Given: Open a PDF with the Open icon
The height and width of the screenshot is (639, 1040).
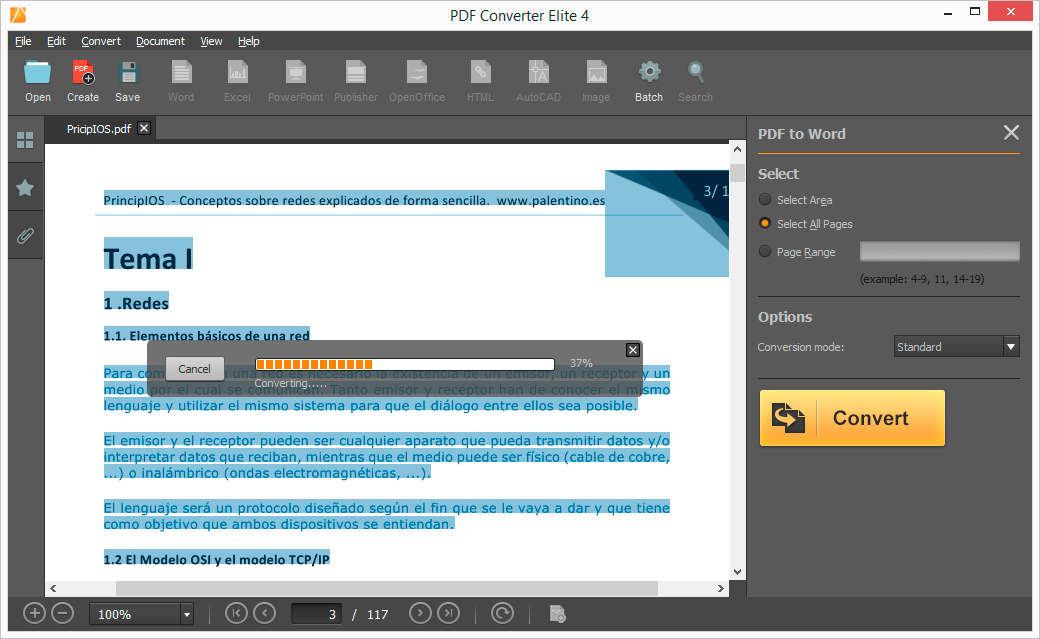Looking at the screenshot, I should pos(37,80).
